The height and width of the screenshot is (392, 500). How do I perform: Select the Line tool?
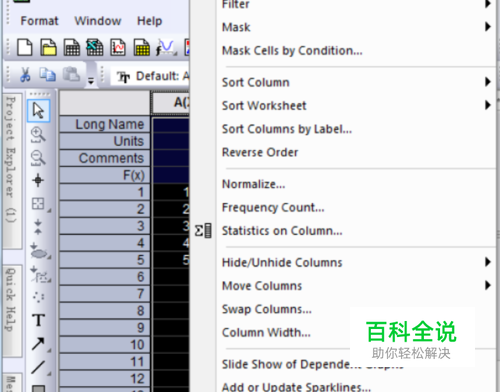point(38,367)
